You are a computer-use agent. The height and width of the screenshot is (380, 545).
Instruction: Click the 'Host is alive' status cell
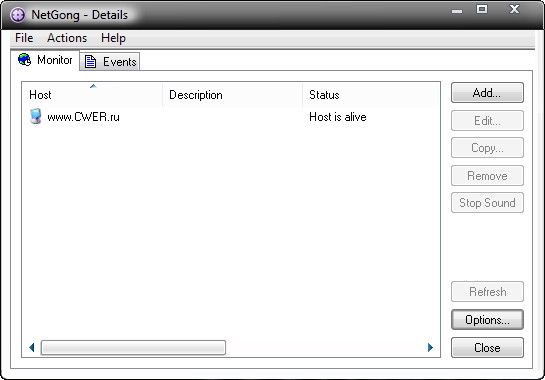pos(337,116)
